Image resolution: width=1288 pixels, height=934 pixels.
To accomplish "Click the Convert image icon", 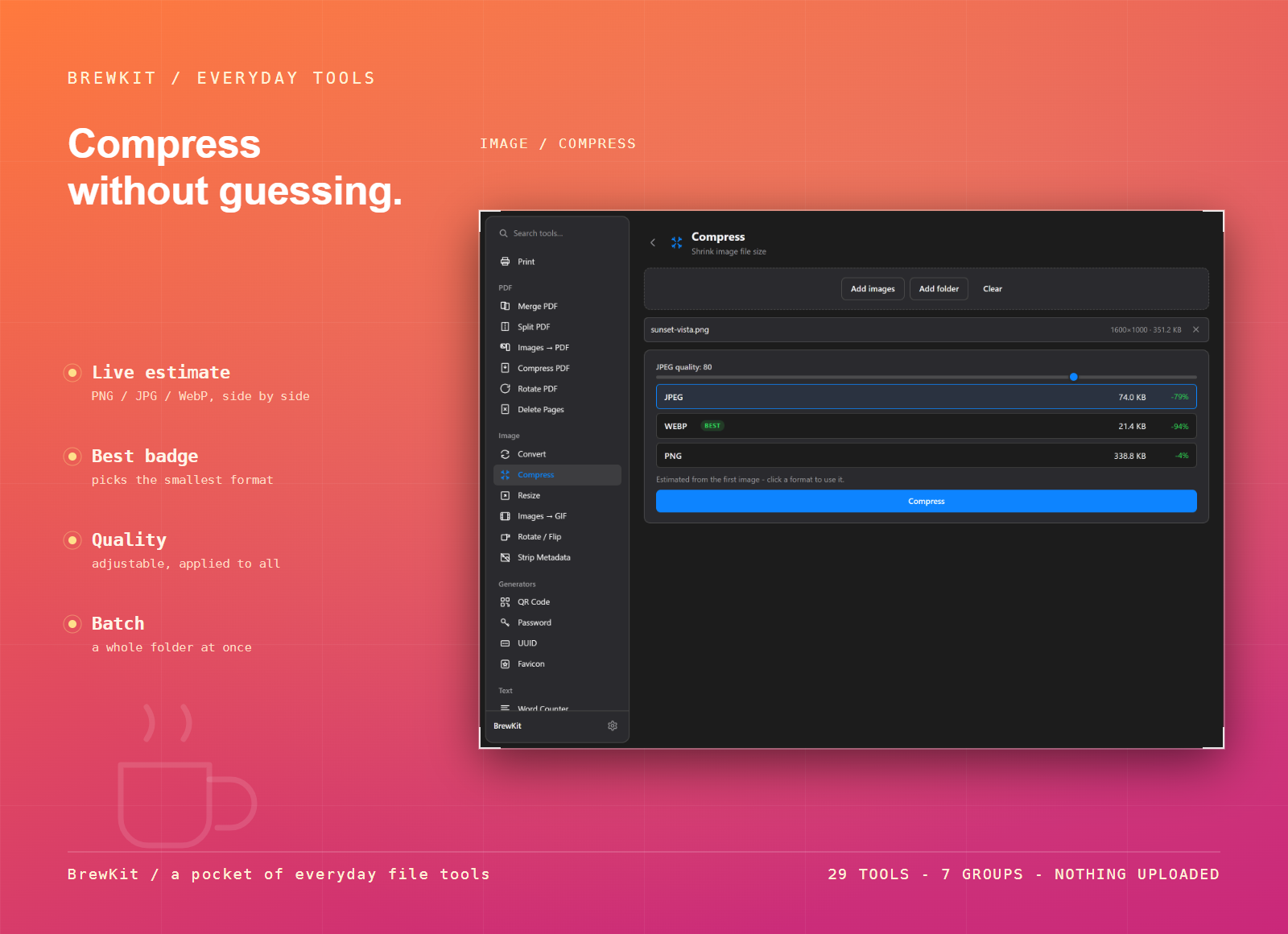I will pos(505,454).
